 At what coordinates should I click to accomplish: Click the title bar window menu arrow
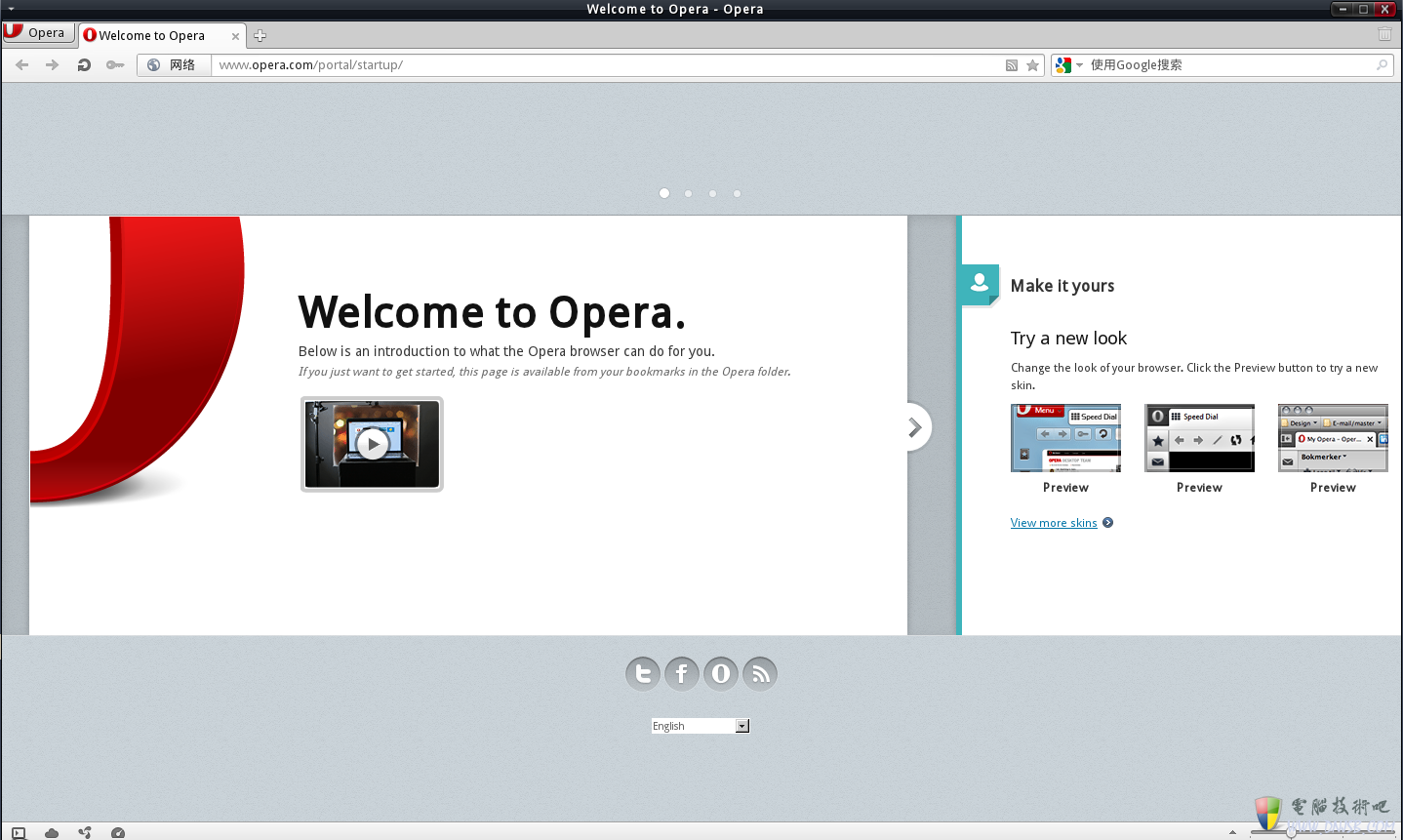11,9
